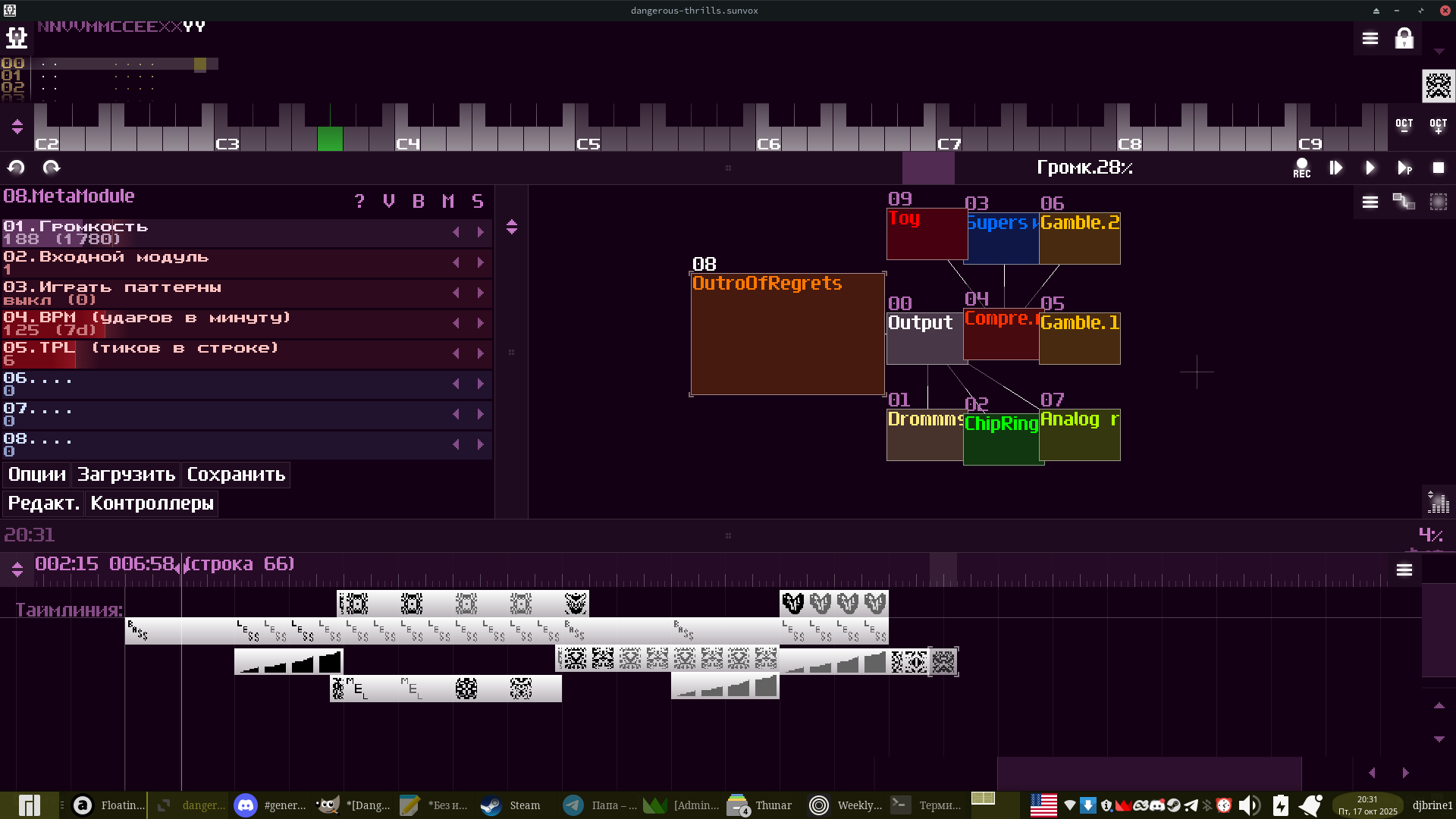Click the Загрузить button
Image resolution: width=1456 pixels, height=819 pixels.
point(126,475)
